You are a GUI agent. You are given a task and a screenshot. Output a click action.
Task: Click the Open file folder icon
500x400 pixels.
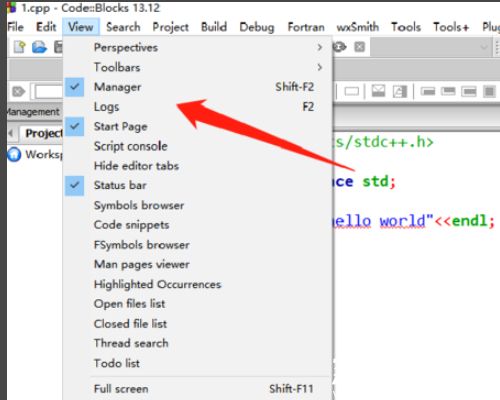tap(39, 47)
